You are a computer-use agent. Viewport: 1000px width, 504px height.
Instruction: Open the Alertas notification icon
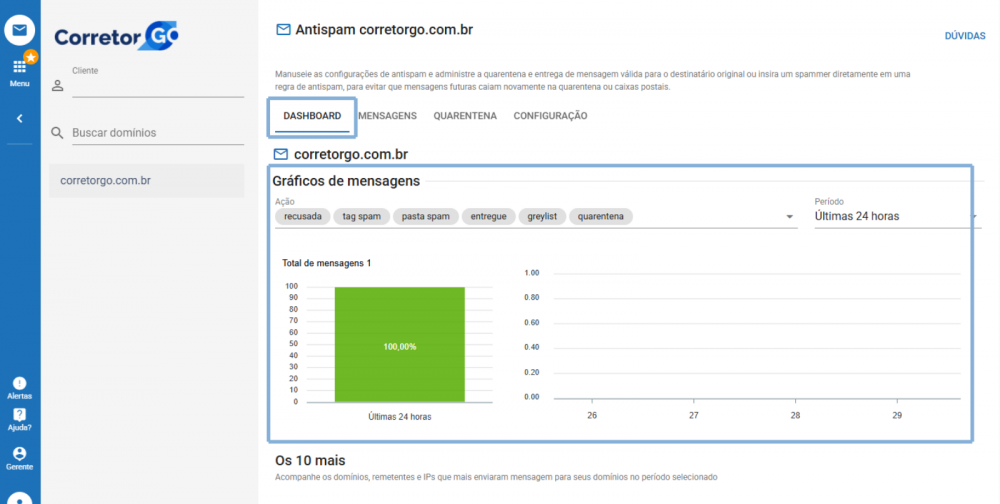click(20, 383)
